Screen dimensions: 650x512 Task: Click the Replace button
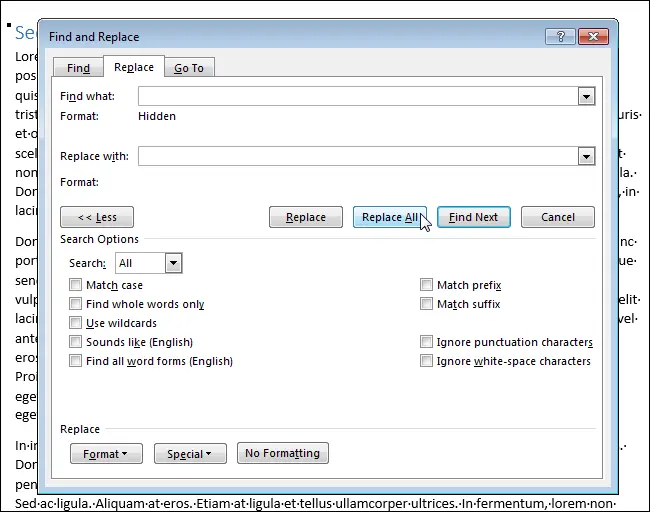[306, 217]
